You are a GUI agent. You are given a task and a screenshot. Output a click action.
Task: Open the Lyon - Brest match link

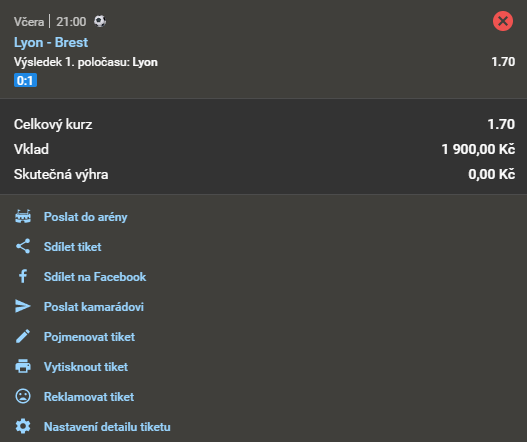coord(51,42)
